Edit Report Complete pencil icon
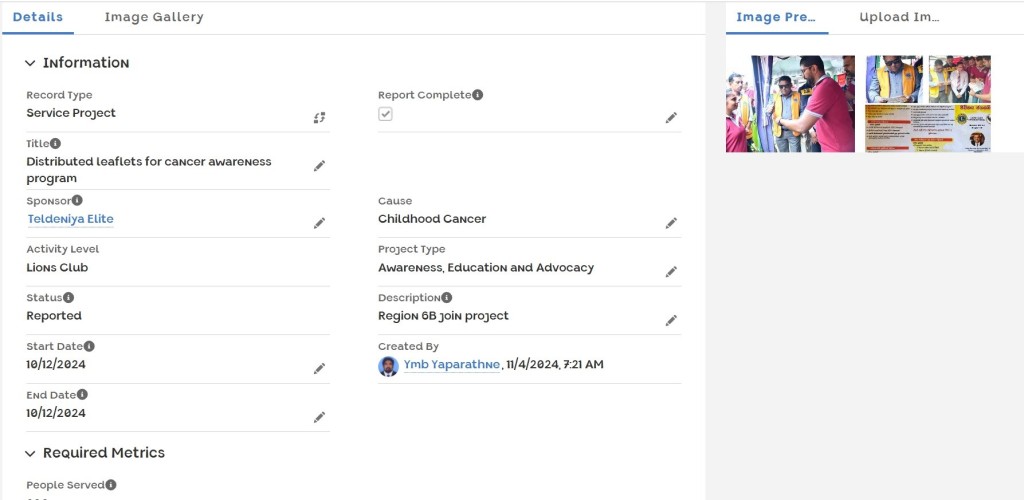The width and height of the screenshot is (1024, 500). pyautogui.click(x=671, y=117)
